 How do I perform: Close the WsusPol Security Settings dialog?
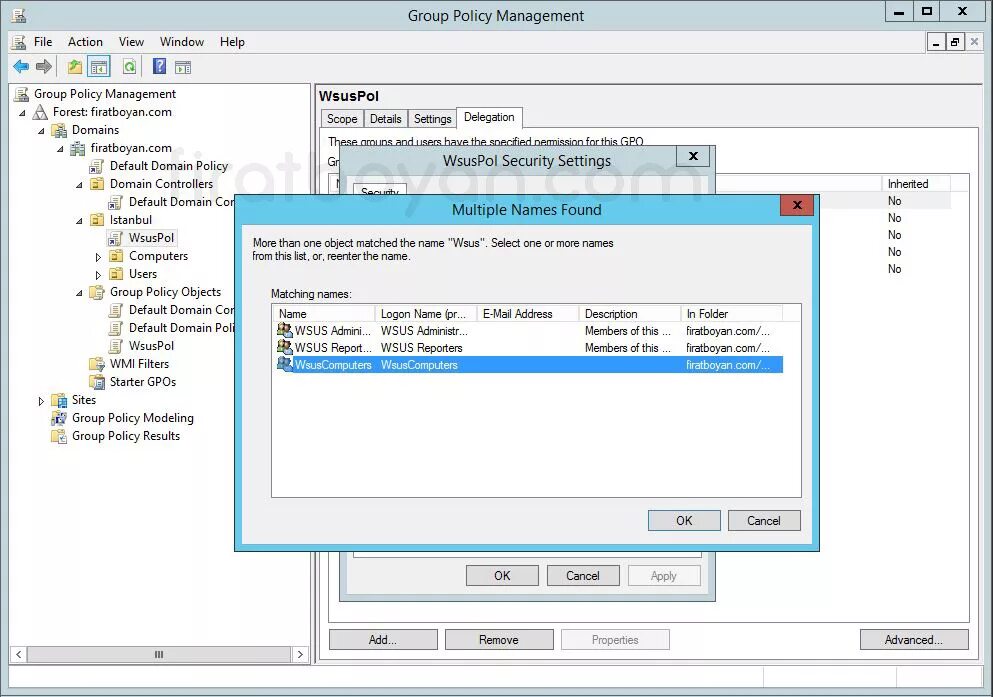693,156
